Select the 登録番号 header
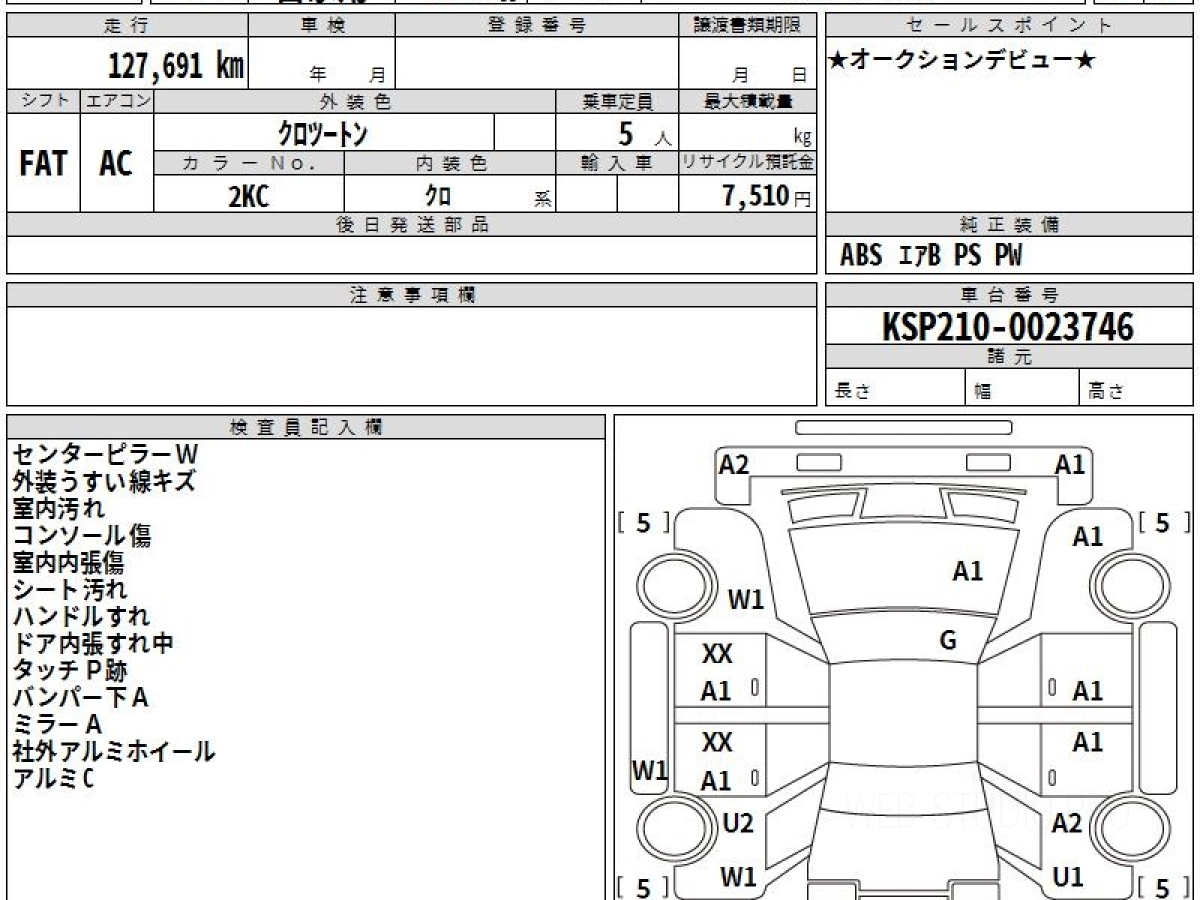Image resolution: width=1200 pixels, height=900 pixels. coord(537,26)
